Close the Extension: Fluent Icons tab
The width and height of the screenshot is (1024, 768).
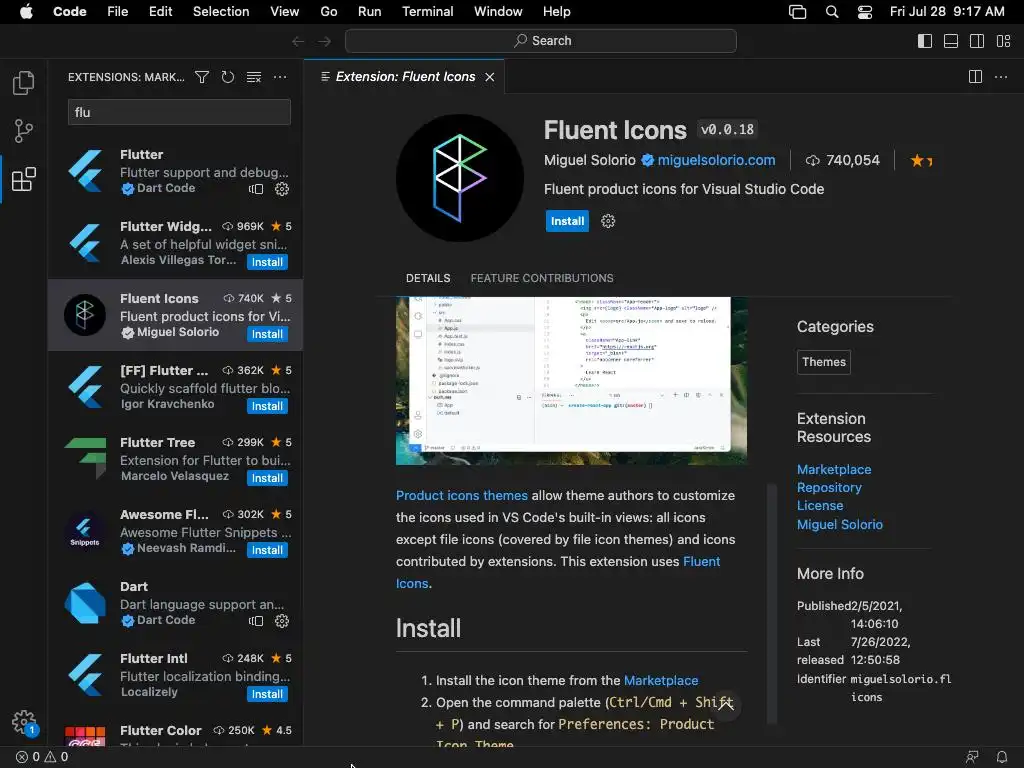click(x=490, y=77)
